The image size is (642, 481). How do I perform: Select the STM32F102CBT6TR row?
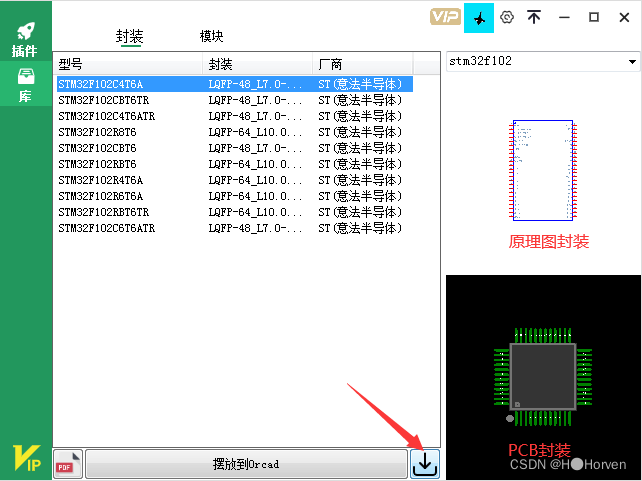pyautogui.click(x=235, y=100)
